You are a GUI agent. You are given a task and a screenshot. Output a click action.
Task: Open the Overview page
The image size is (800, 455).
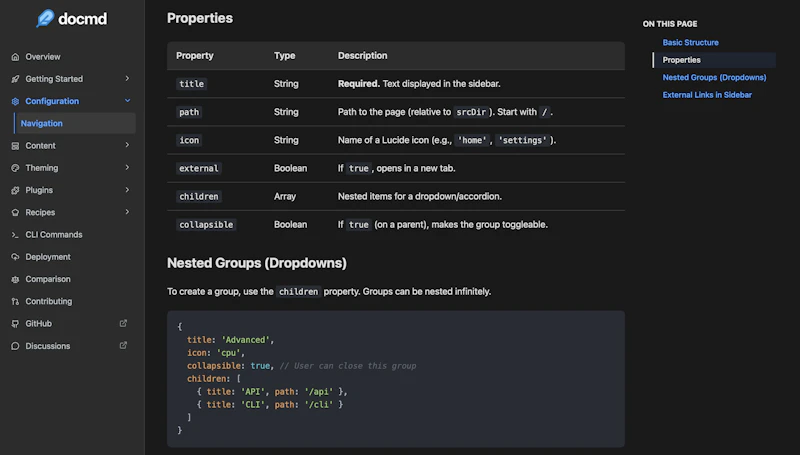click(43, 57)
